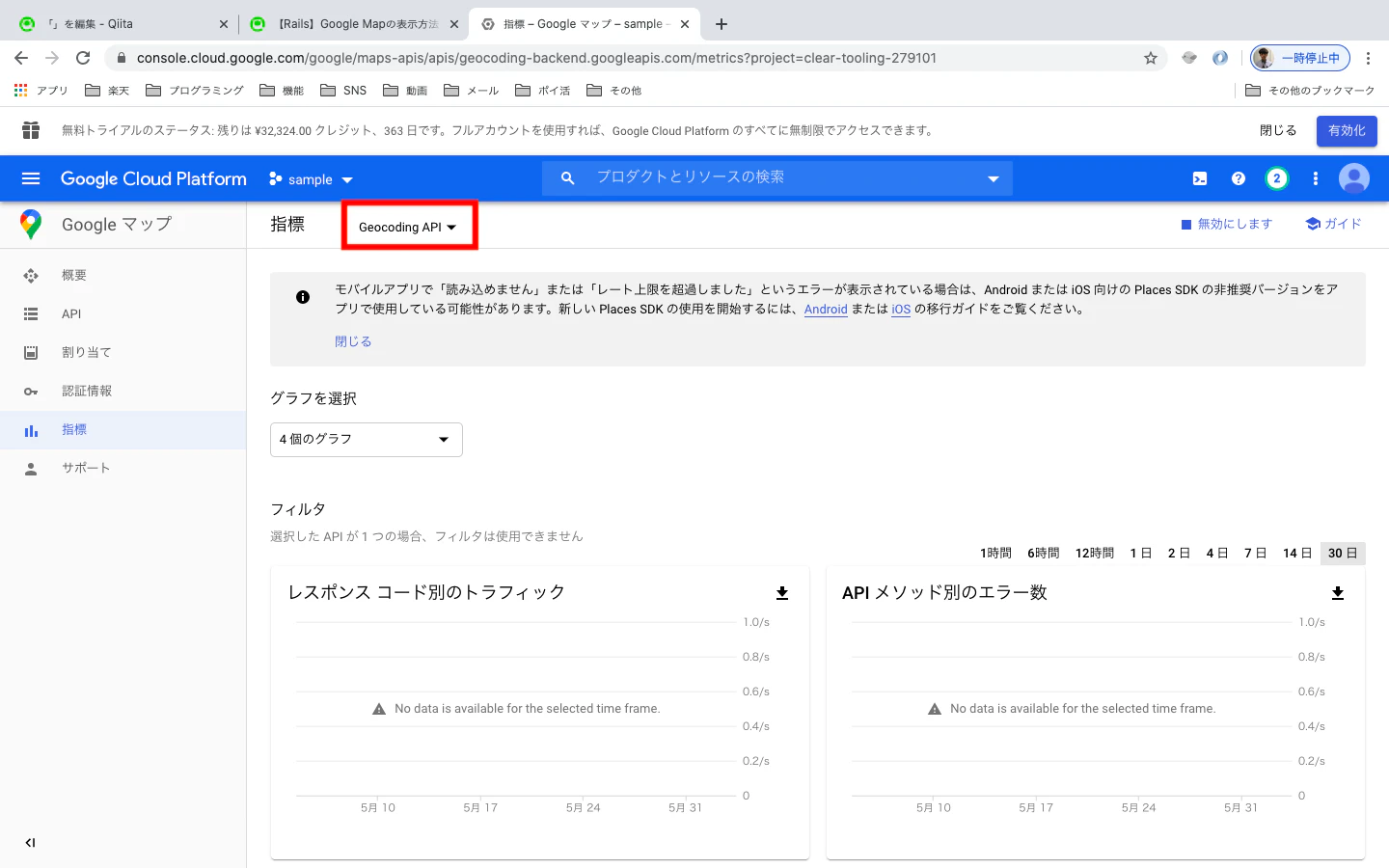Image resolution: width=1389 pixels, height=868 pixels.
Task: Download the レスポンス コード別のトラフィック chart
Action: coord(782,593)
